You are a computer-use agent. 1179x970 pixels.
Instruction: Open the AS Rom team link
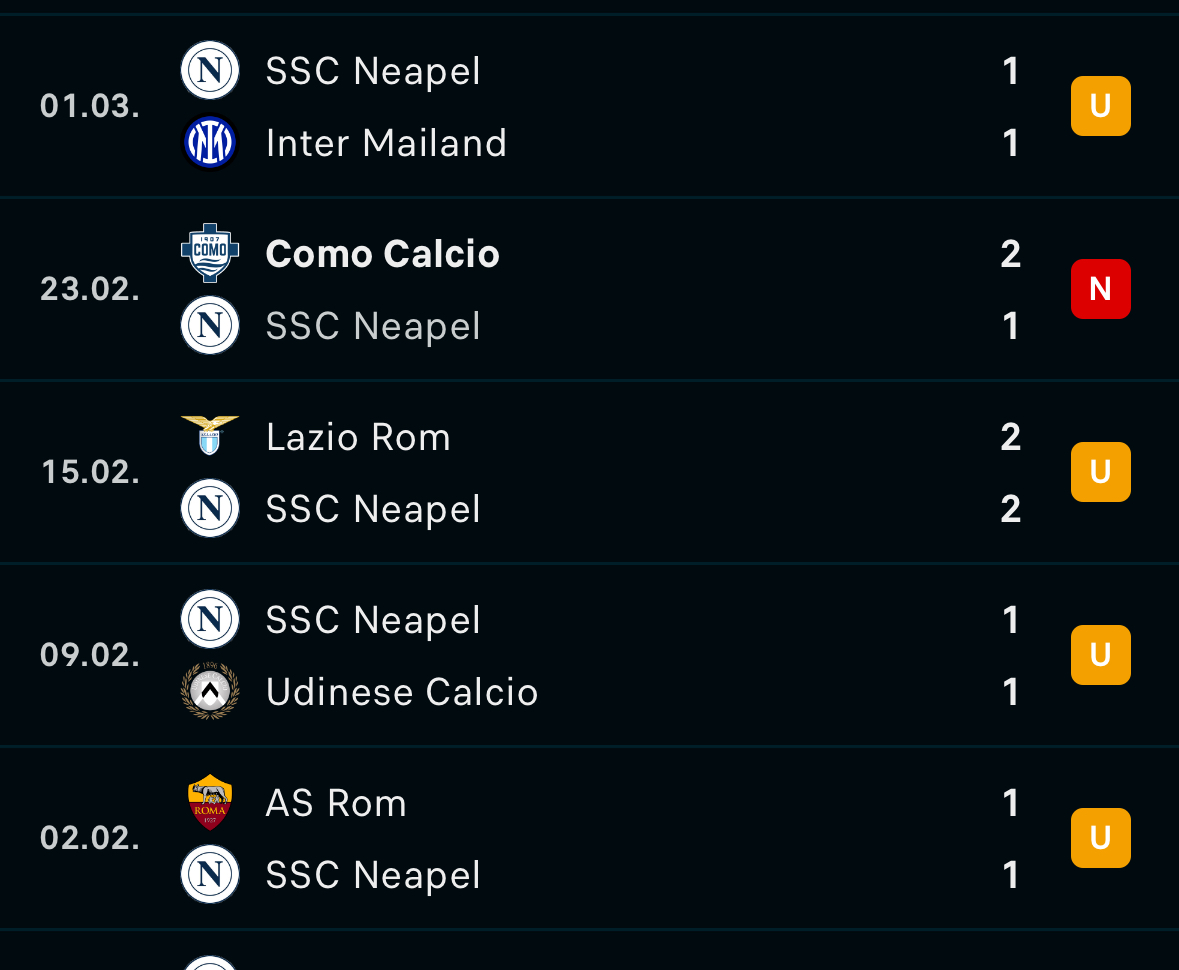point(336,803)
